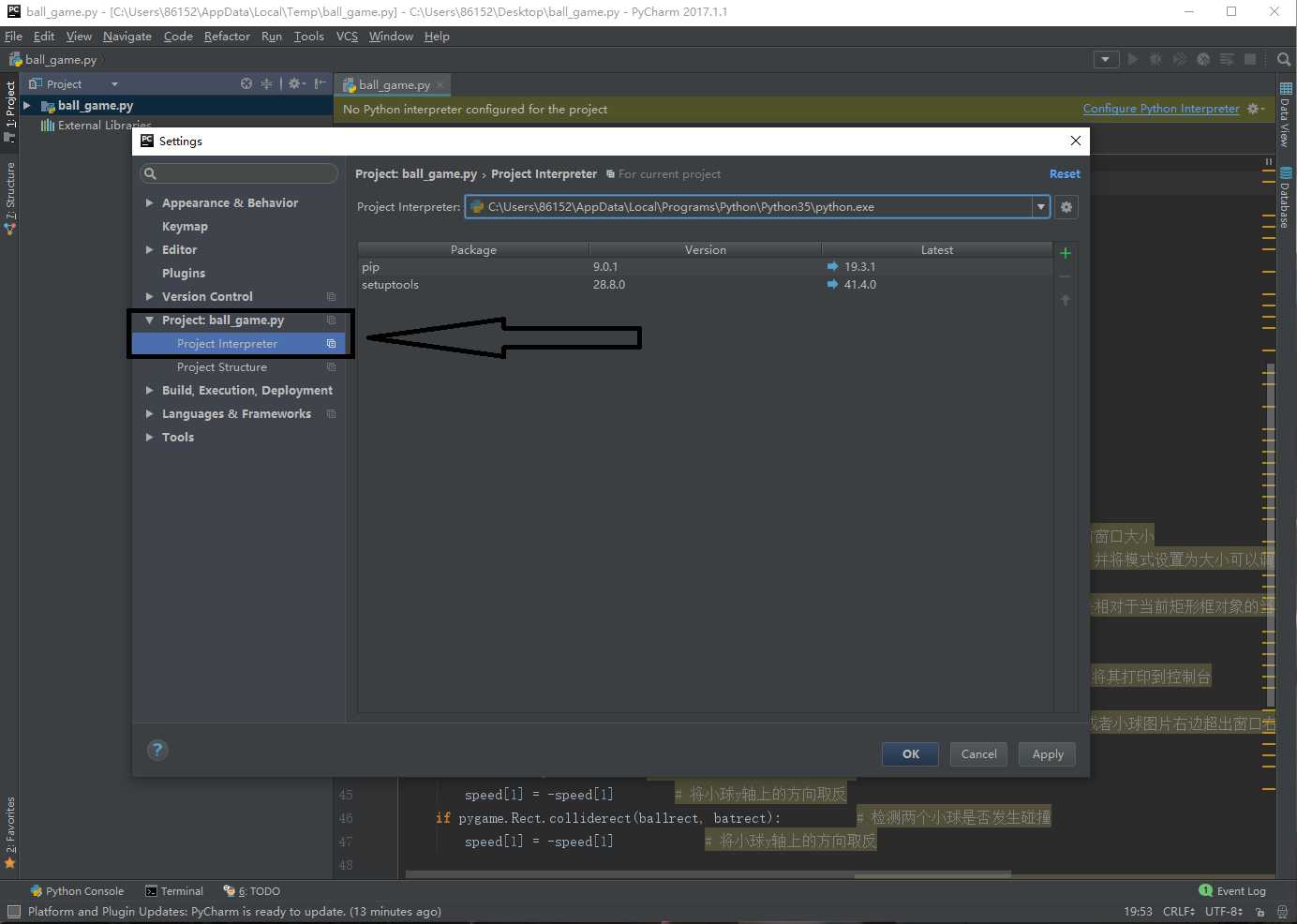Open the Terminal tool window
1297x924 pixels.
tap(174, 891)
